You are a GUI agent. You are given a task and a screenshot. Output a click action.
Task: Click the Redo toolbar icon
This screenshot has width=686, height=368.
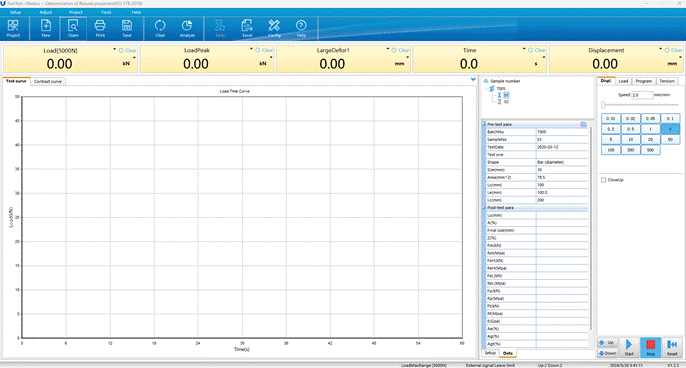(x=220, y=28)
